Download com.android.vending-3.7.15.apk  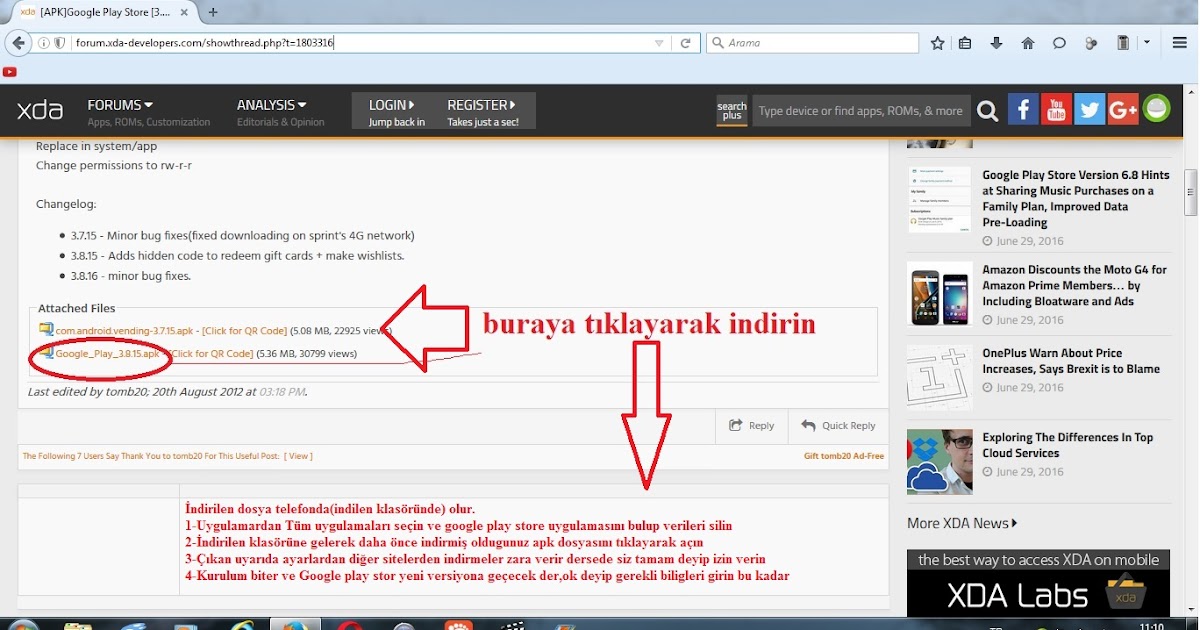[x=124, y=330]
